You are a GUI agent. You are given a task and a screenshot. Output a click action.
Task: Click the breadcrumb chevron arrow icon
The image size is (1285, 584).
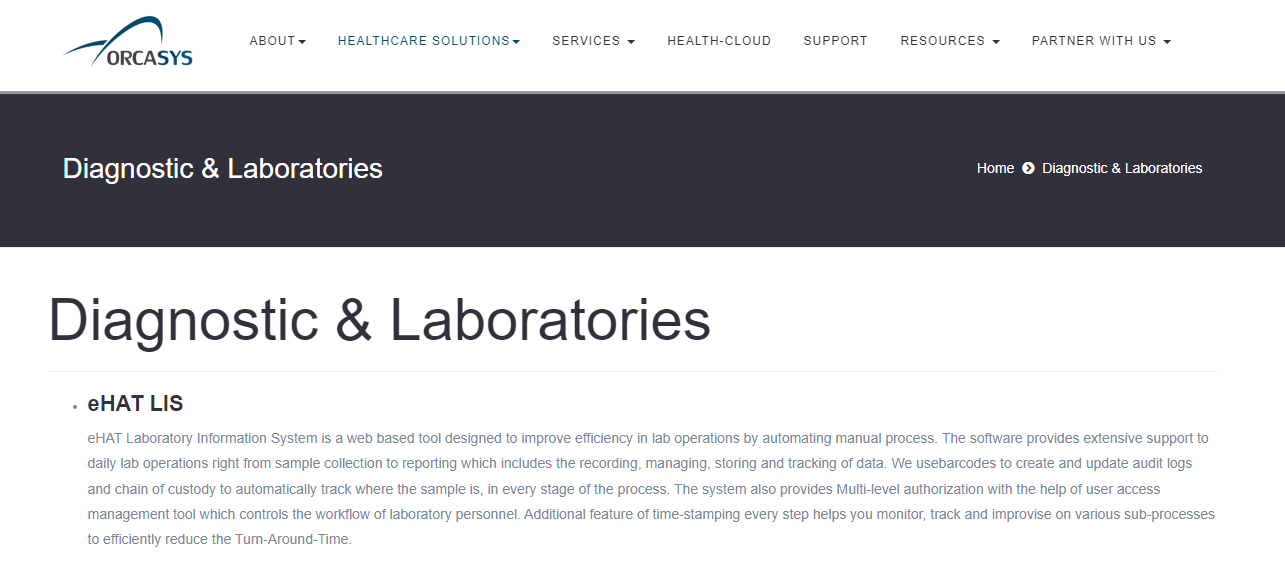coord(1028,168)
